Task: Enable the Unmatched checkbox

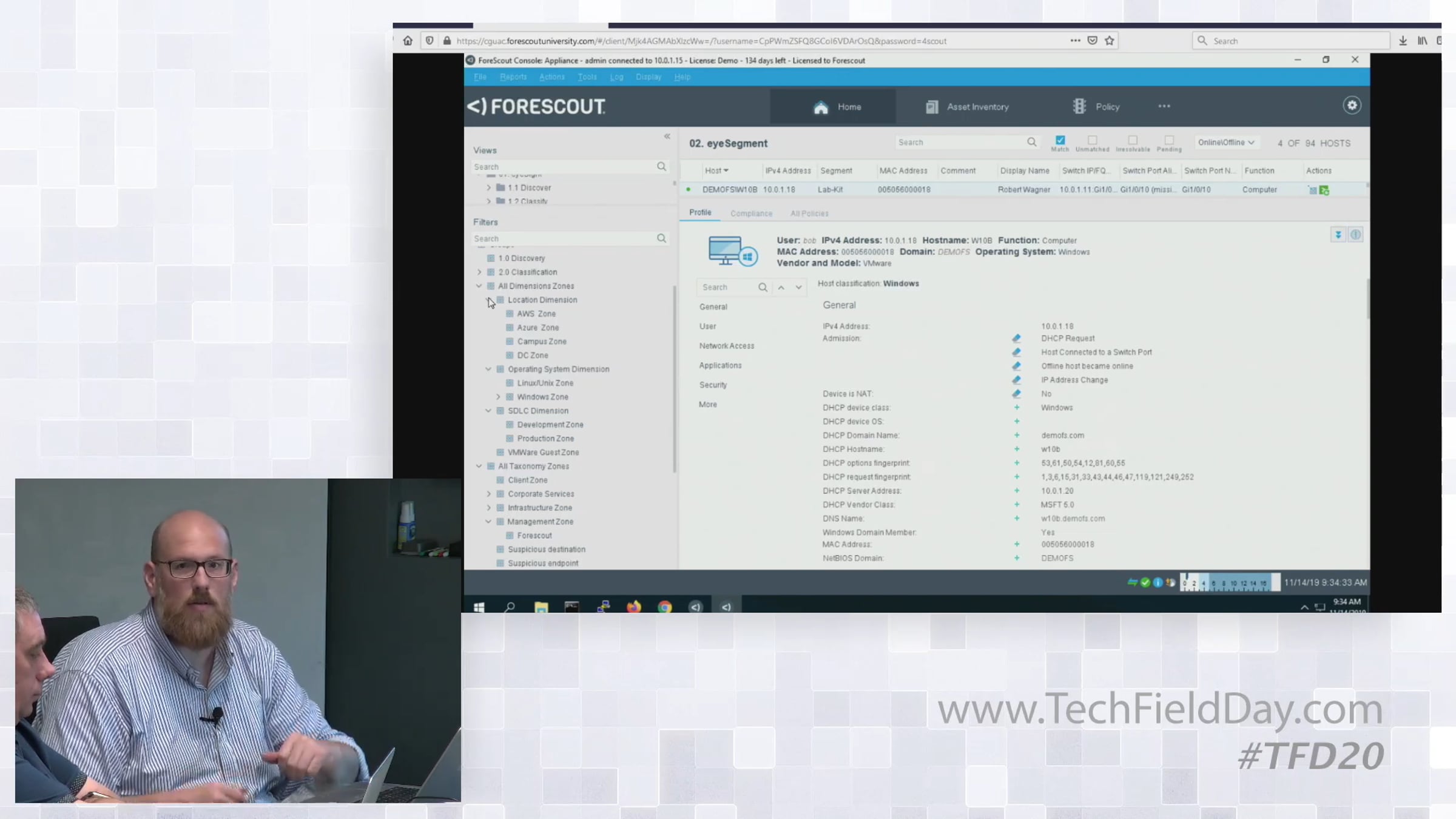Action: click(x=1092, y=140)
